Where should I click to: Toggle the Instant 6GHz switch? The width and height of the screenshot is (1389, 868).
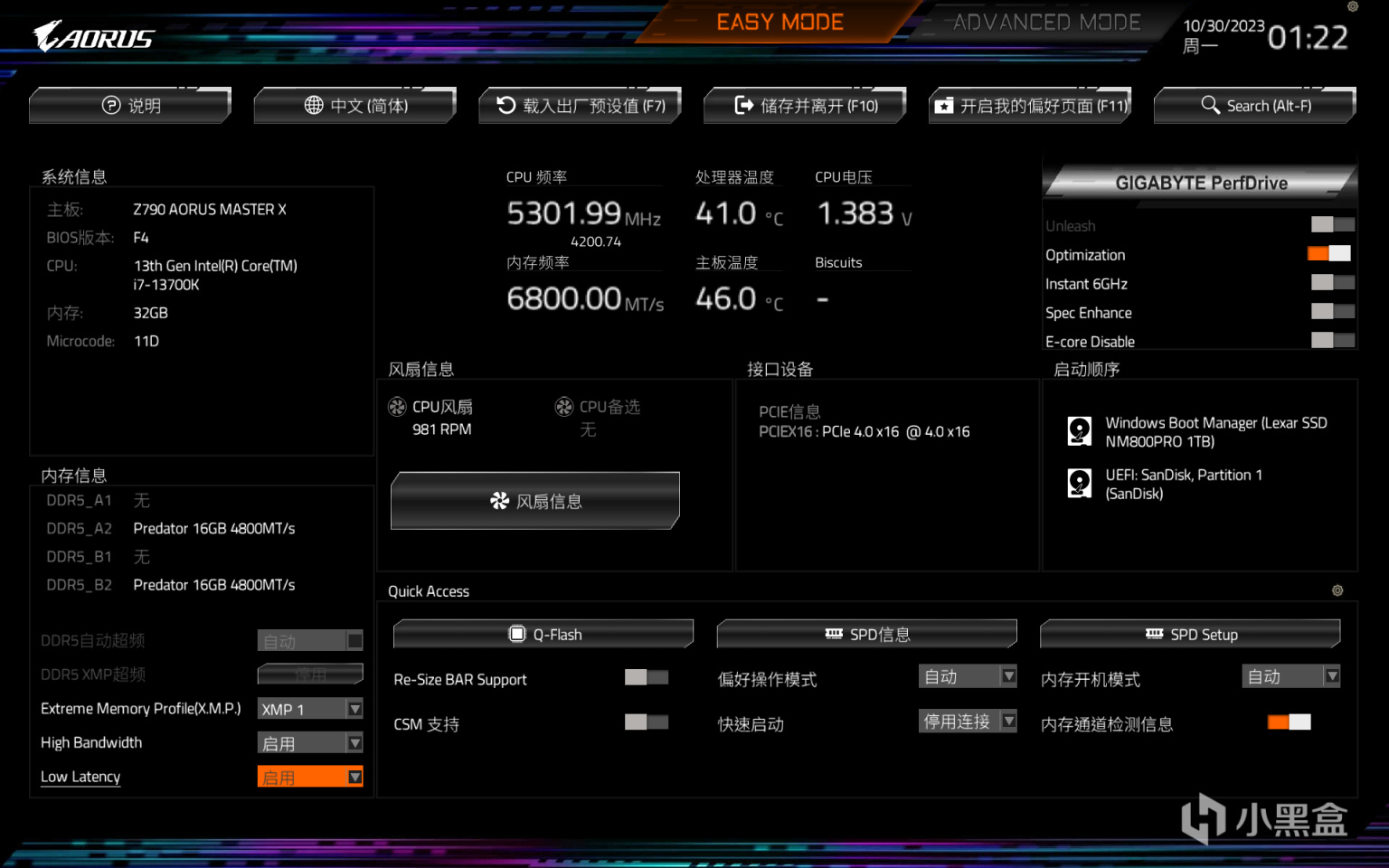point(1333,282)
